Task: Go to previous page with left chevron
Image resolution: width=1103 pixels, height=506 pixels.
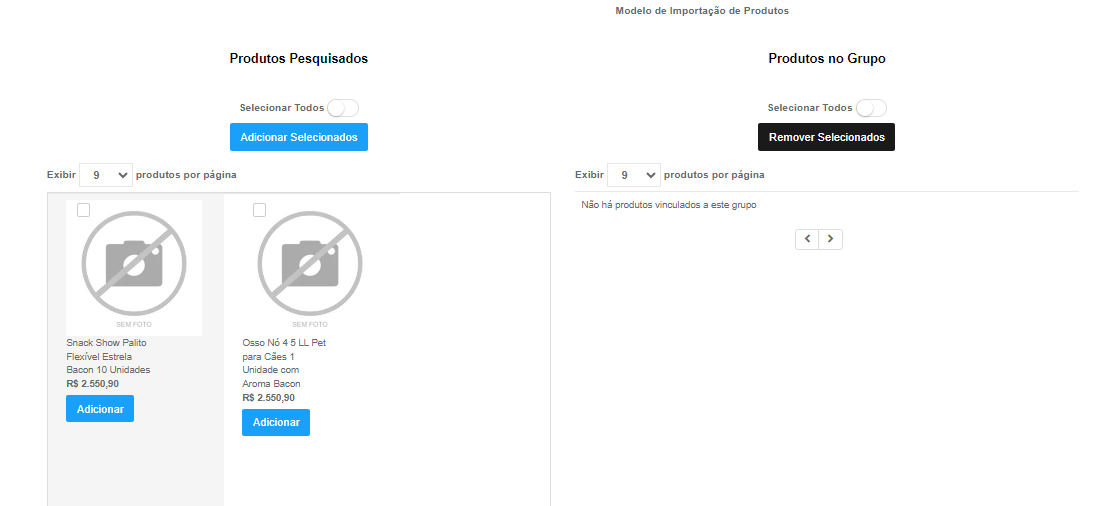Action: tap(808, 239)
